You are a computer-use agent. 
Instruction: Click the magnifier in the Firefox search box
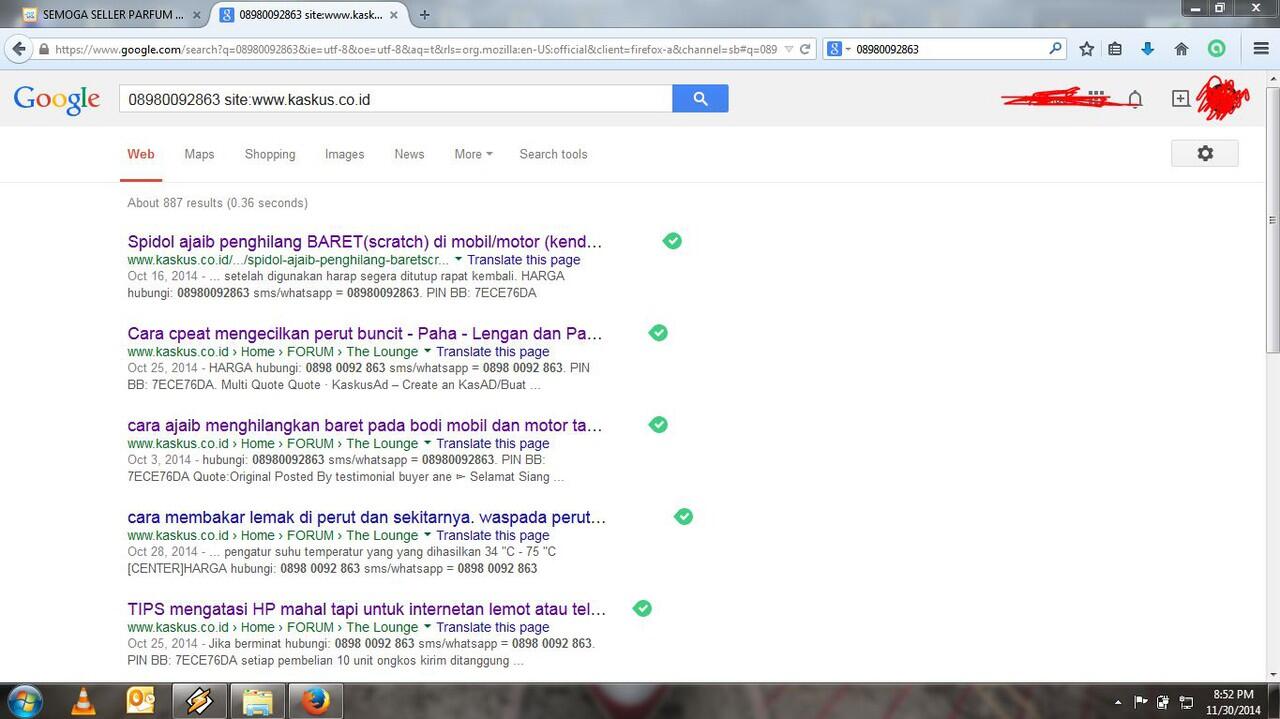coord(1055,49)
